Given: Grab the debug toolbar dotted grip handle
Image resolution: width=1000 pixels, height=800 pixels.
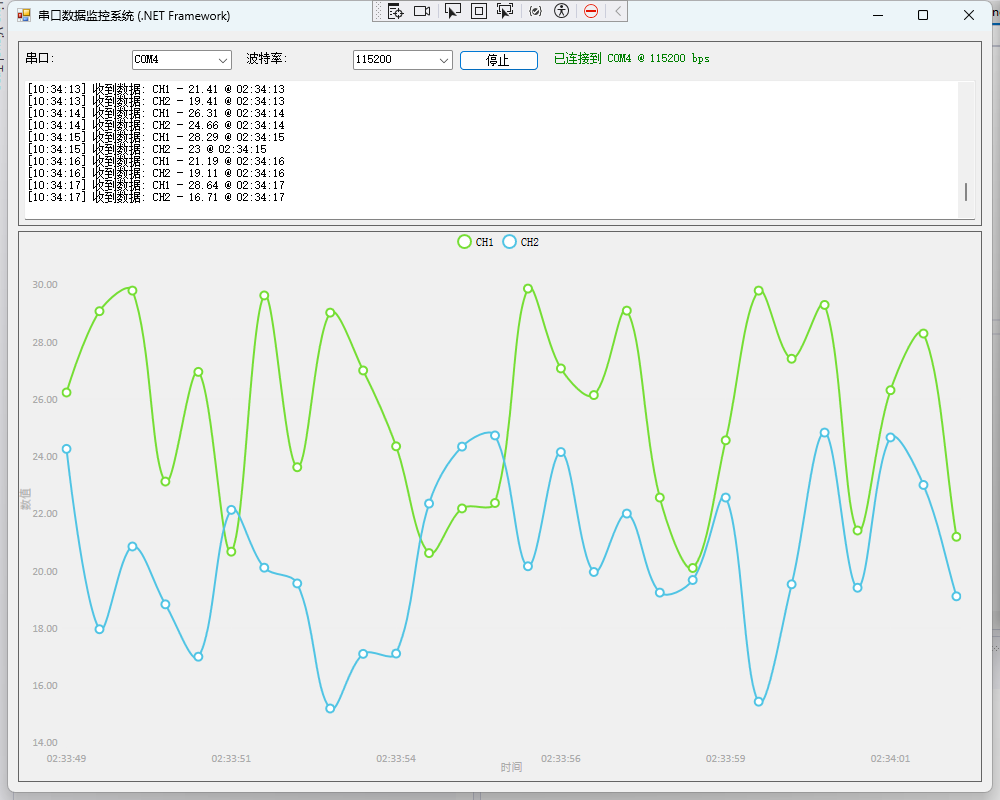Looking at the screenshot, I should tap(378, 11).
